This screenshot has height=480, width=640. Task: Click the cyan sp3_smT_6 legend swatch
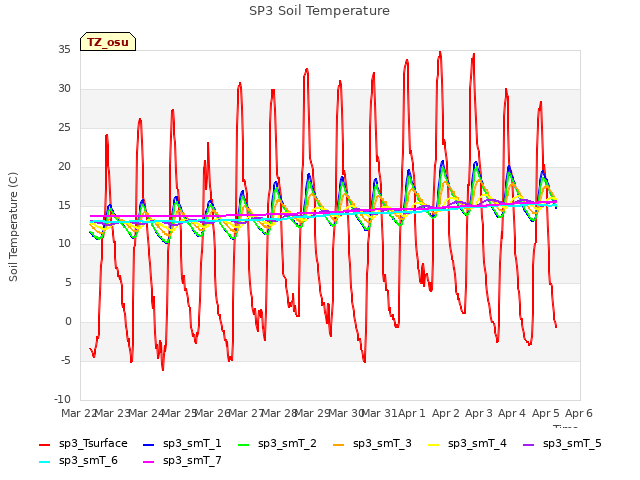point(44,462)
